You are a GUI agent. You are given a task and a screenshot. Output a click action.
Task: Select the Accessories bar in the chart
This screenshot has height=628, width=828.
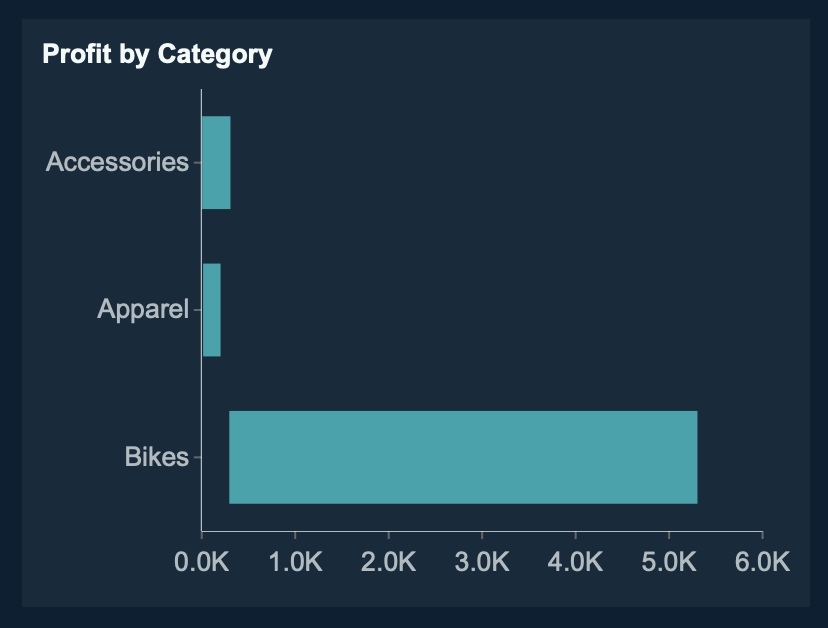click(x=216, y=162)
